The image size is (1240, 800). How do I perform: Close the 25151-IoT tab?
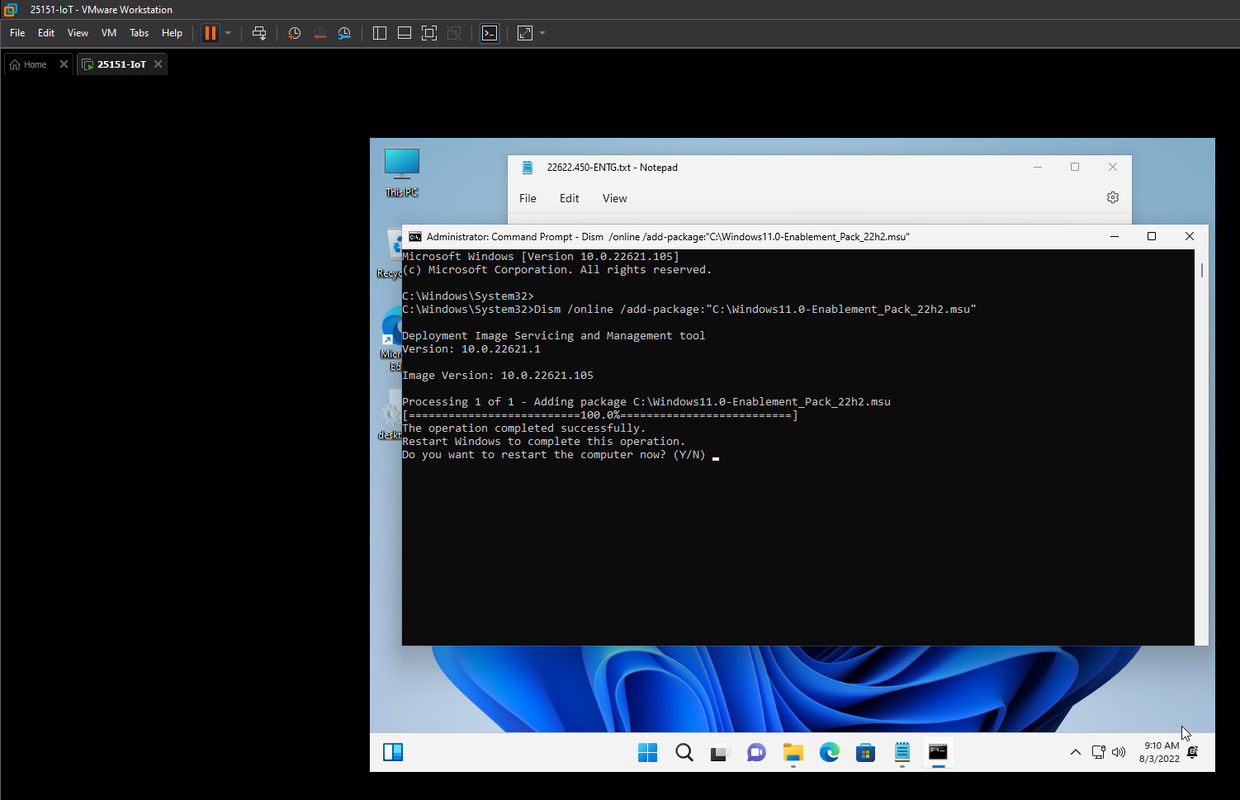point(158,64)
